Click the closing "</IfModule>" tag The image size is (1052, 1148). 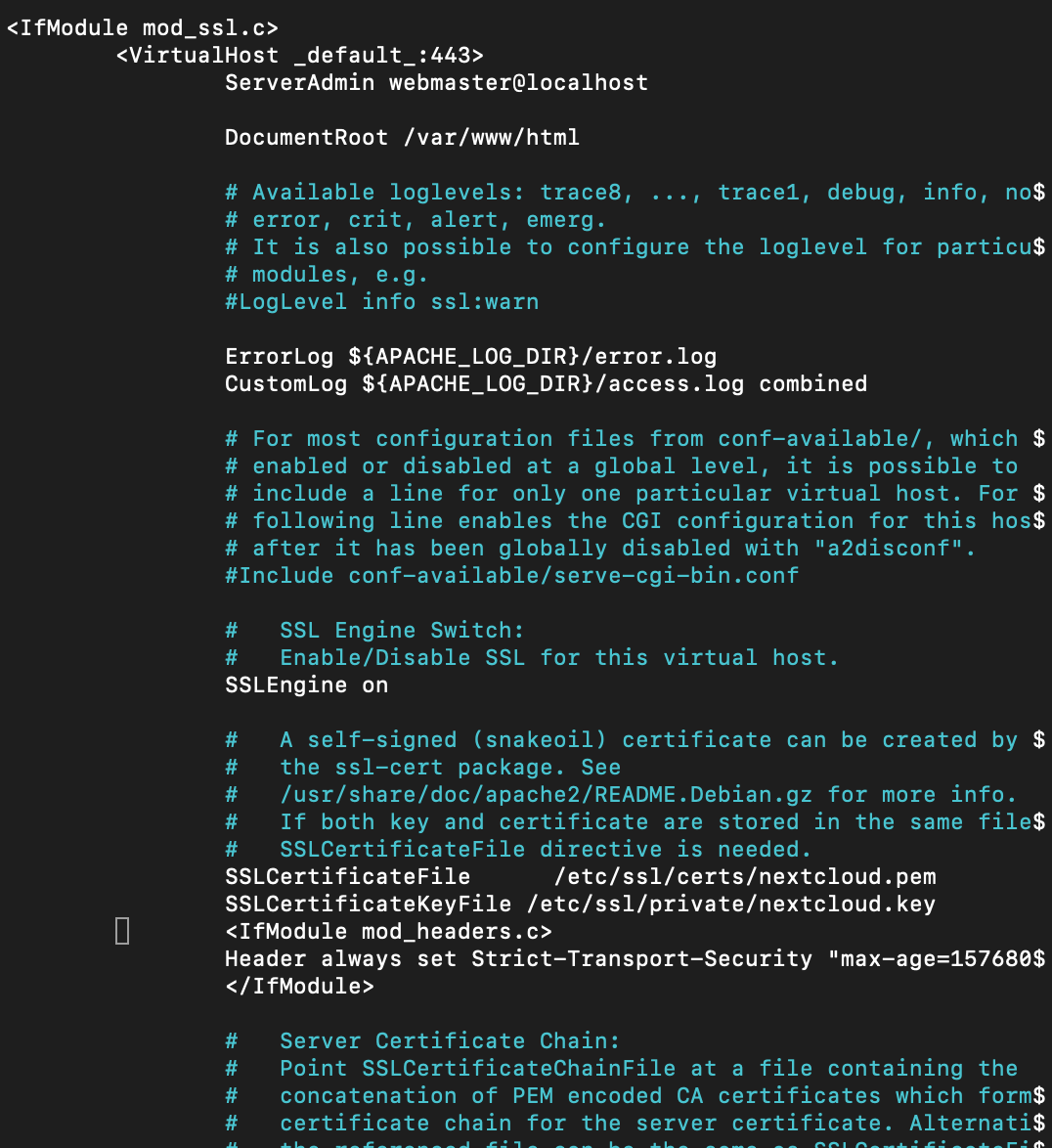pos(299,986)
